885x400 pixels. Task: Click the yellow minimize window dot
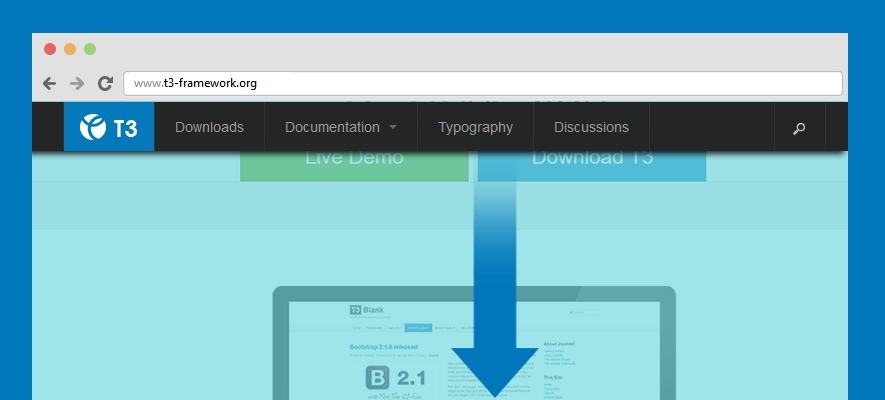[70, 49]
